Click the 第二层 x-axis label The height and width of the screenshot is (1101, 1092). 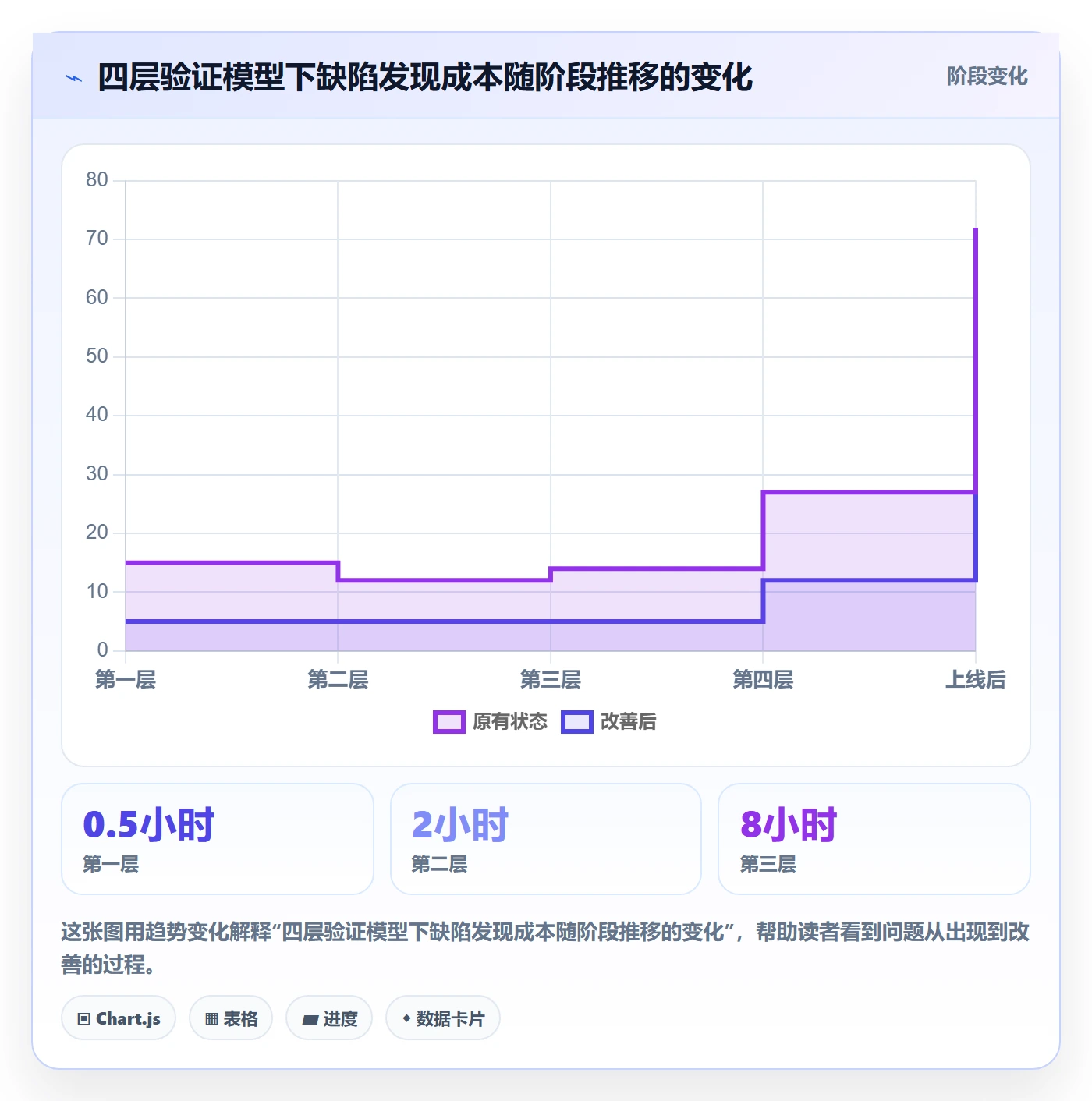point(338,680)
